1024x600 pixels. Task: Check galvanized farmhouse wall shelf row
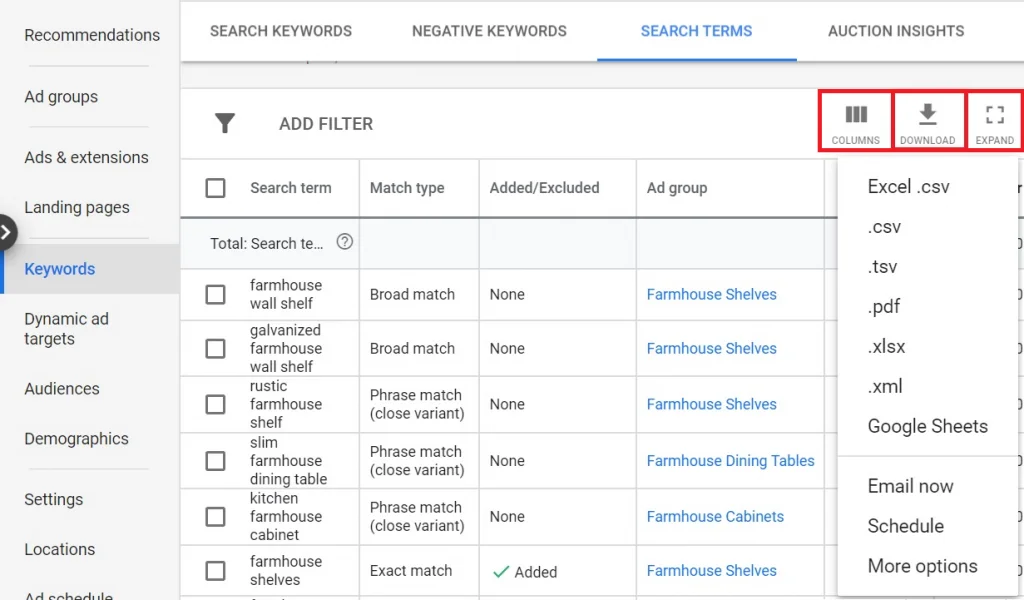[x=216, y=349]
